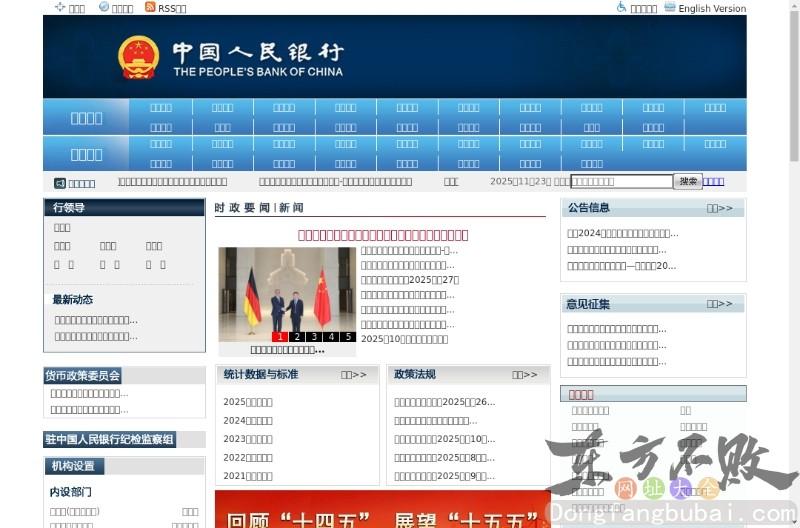This screenshot has width=800, height=528.
Task: Show carousel slide 5
Action: (x=348, y=337)
